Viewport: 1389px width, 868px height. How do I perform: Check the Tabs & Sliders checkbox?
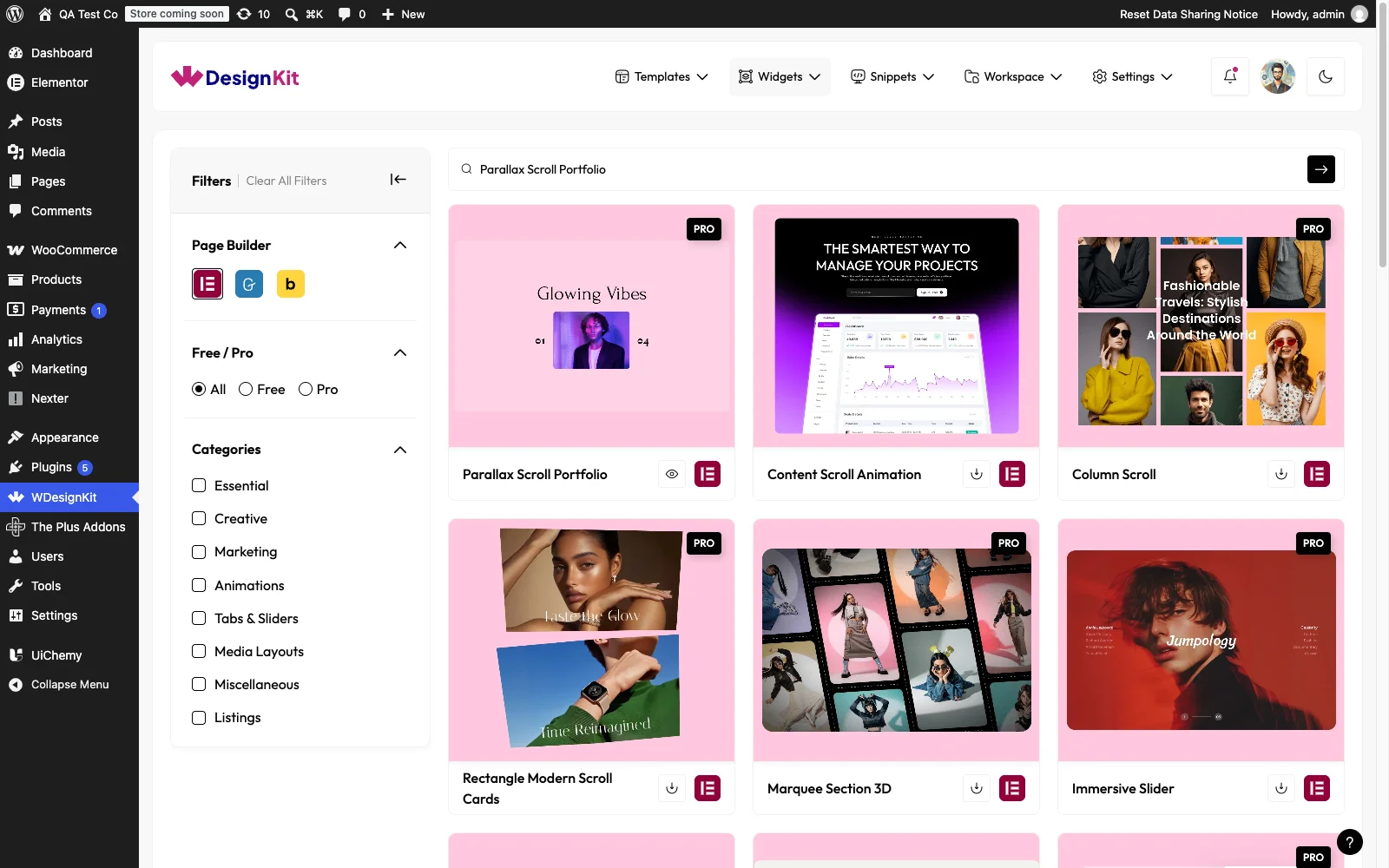point(199,618)
